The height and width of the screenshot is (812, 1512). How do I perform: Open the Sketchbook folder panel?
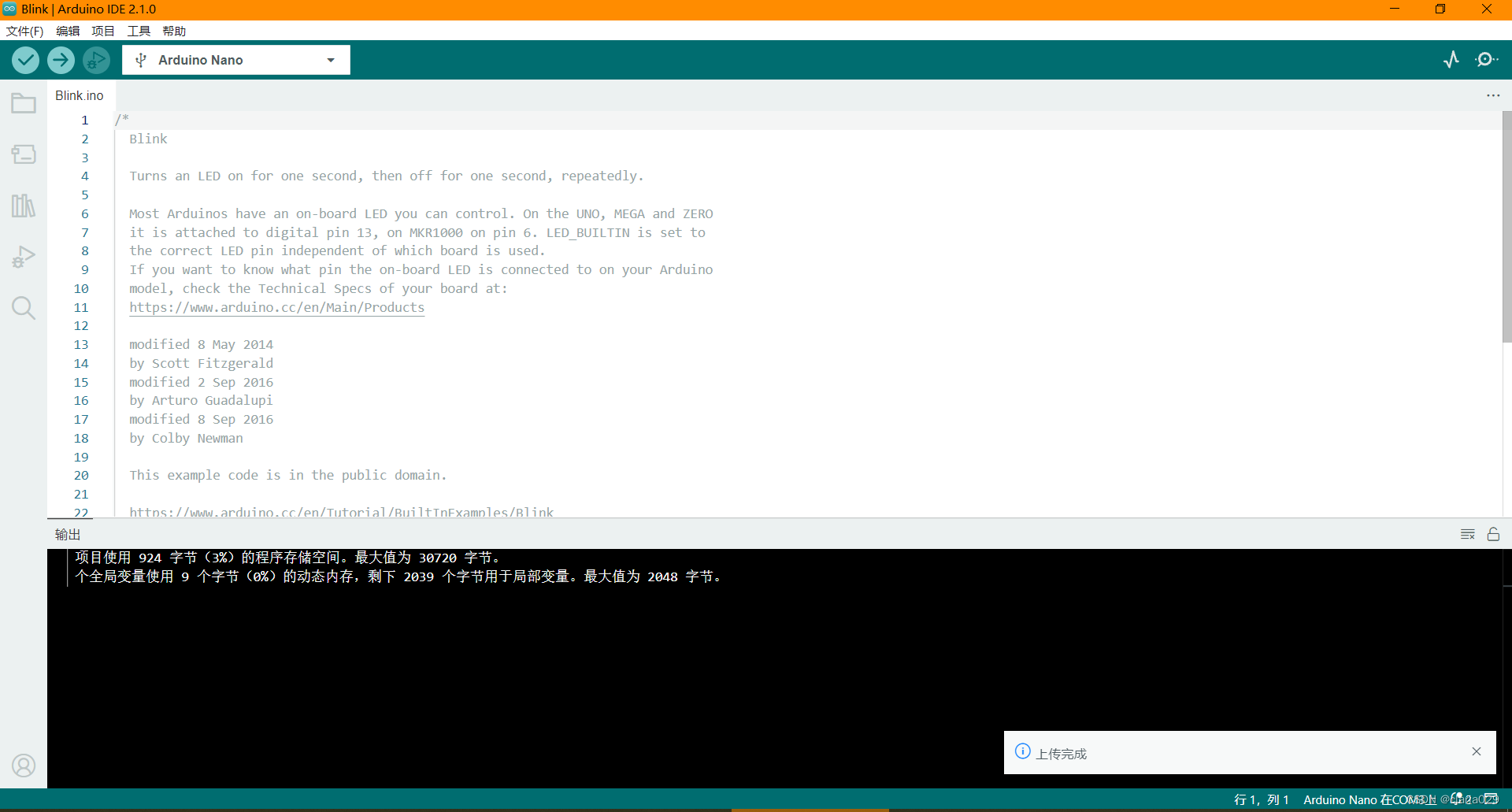pos(24,103)
